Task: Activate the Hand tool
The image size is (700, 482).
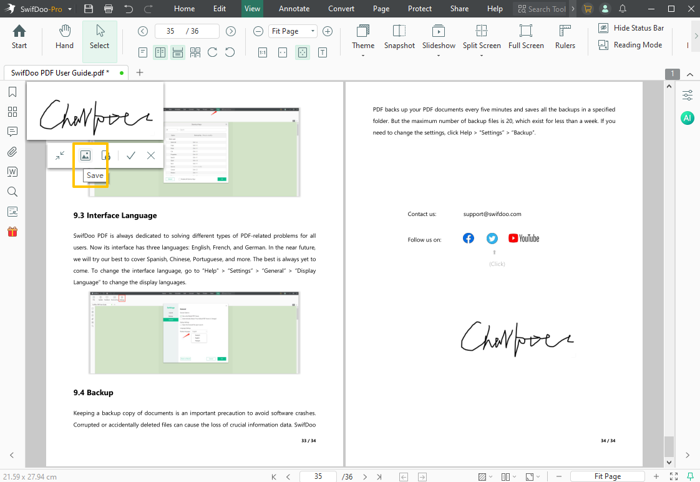Action: [x=65, y=37]
